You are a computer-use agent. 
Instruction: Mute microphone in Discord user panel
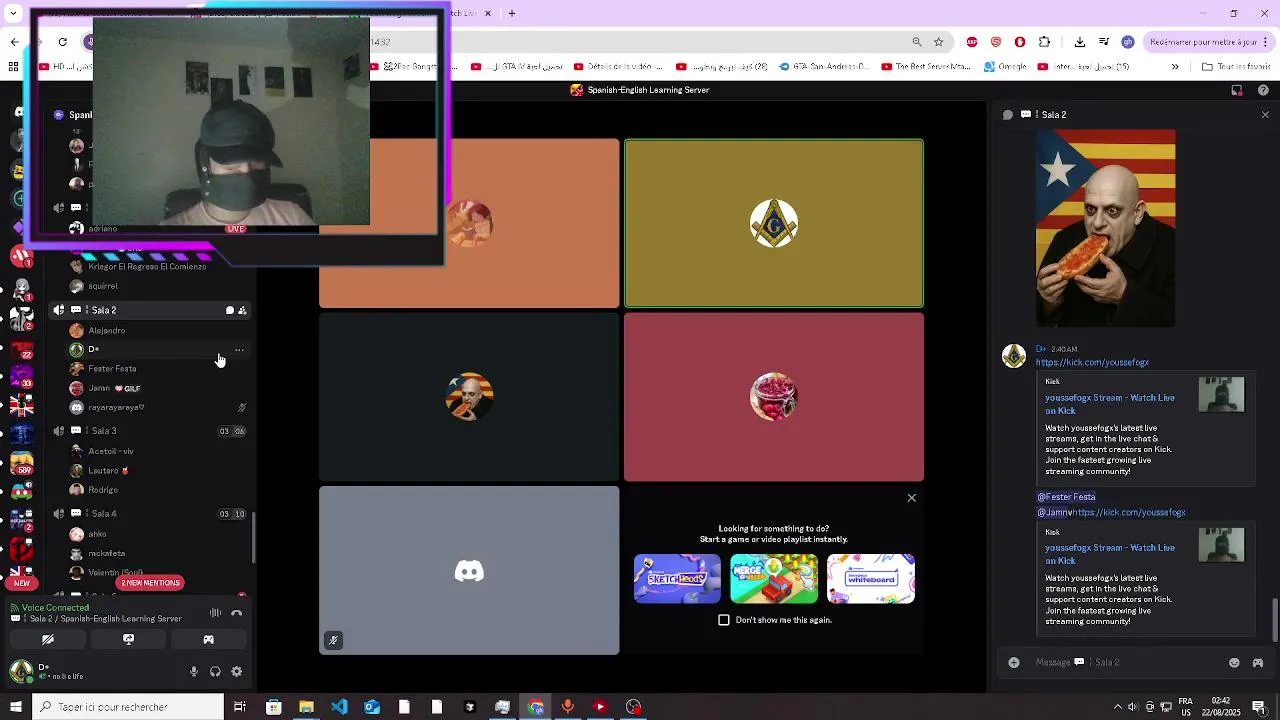[194, 672]
